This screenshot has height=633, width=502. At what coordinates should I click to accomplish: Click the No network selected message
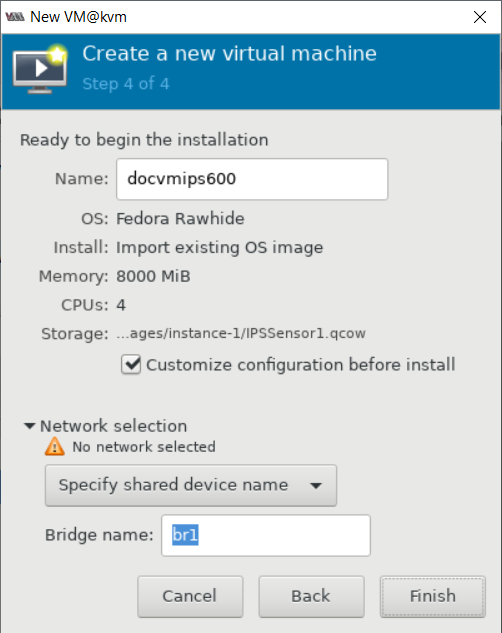tap(144, 447)
